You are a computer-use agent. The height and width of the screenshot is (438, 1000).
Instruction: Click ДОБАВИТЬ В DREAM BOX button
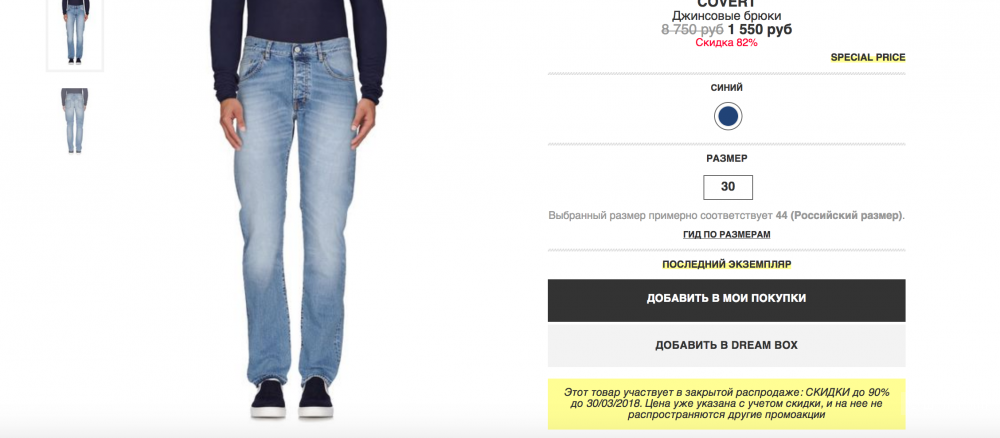(726, 346)
